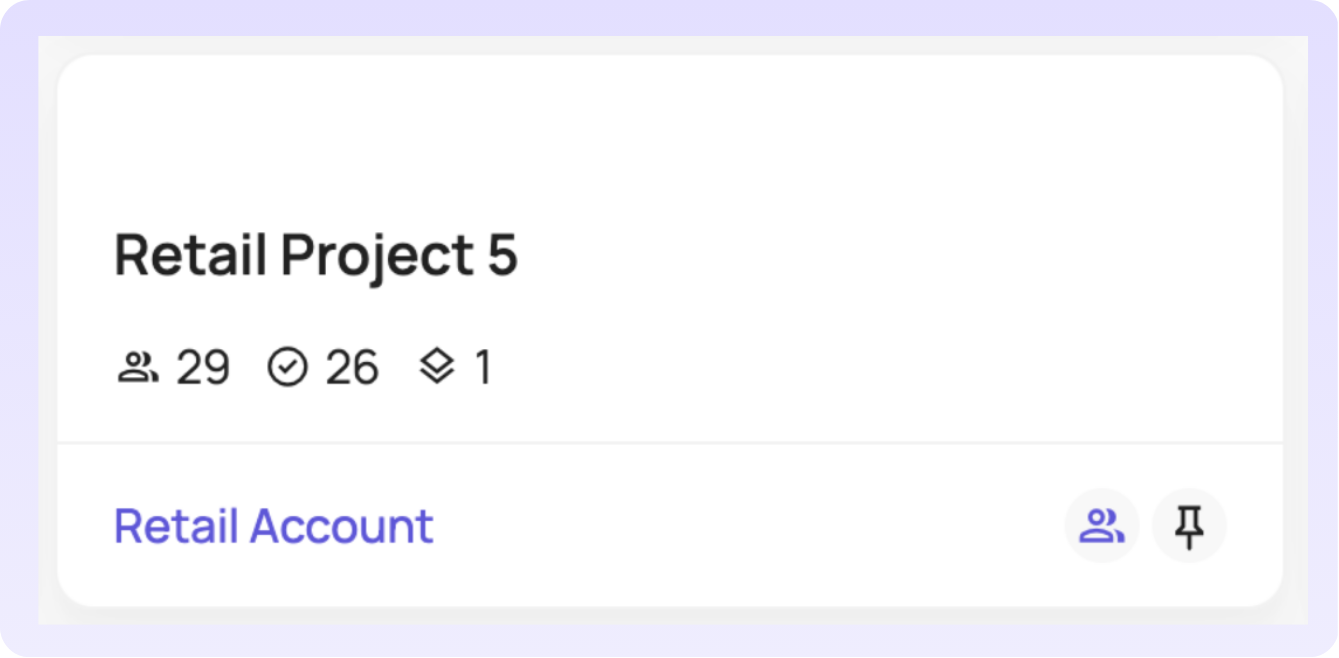This screenshot has width=1339, height=658.
Task: Click the completed tasks checkmark icon
Action: [288, 368]
